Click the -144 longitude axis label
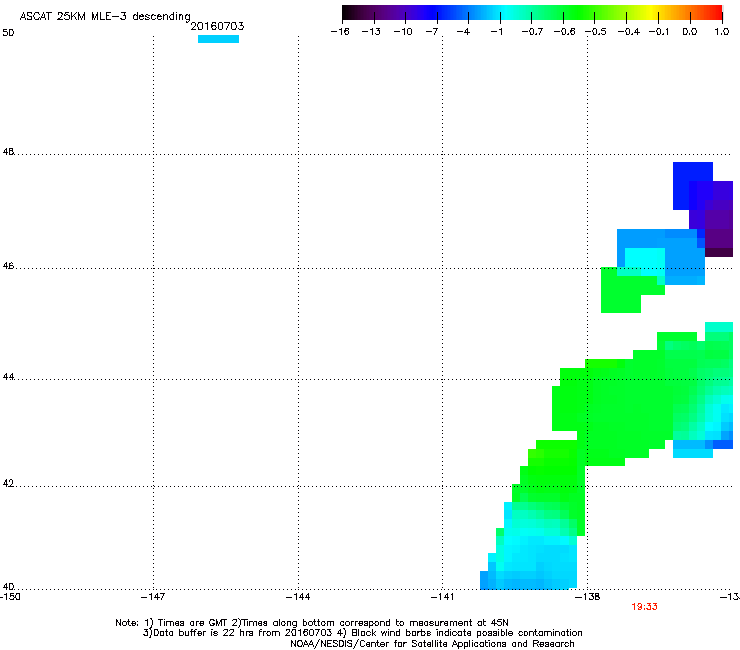740x650 pixels. [x=298, y=597]
